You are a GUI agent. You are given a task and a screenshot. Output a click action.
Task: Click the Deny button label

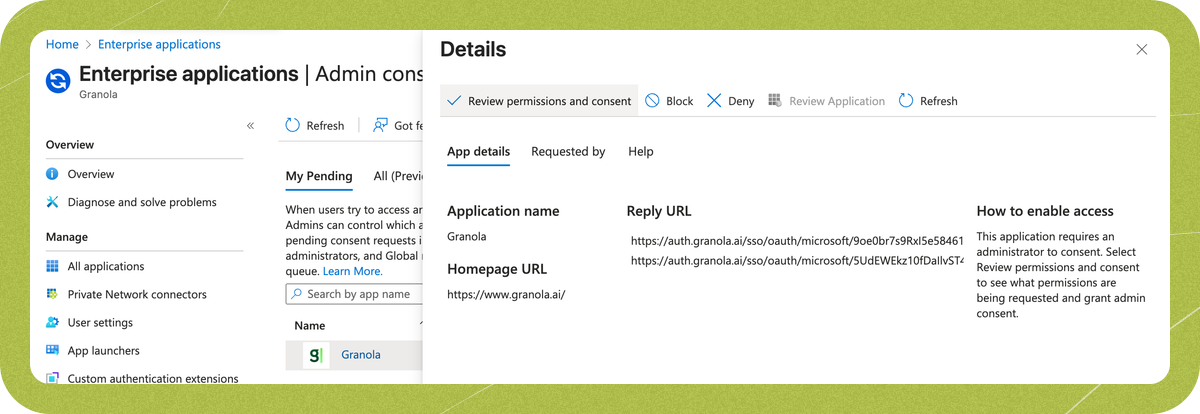(741, 101)
